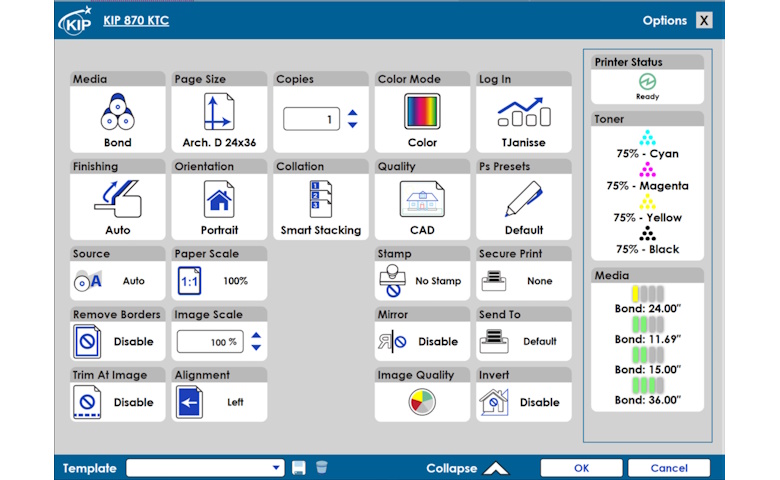Click the Copies number input field
The height and width of the screenshot is (480, 780).
(x=311, y=119)
